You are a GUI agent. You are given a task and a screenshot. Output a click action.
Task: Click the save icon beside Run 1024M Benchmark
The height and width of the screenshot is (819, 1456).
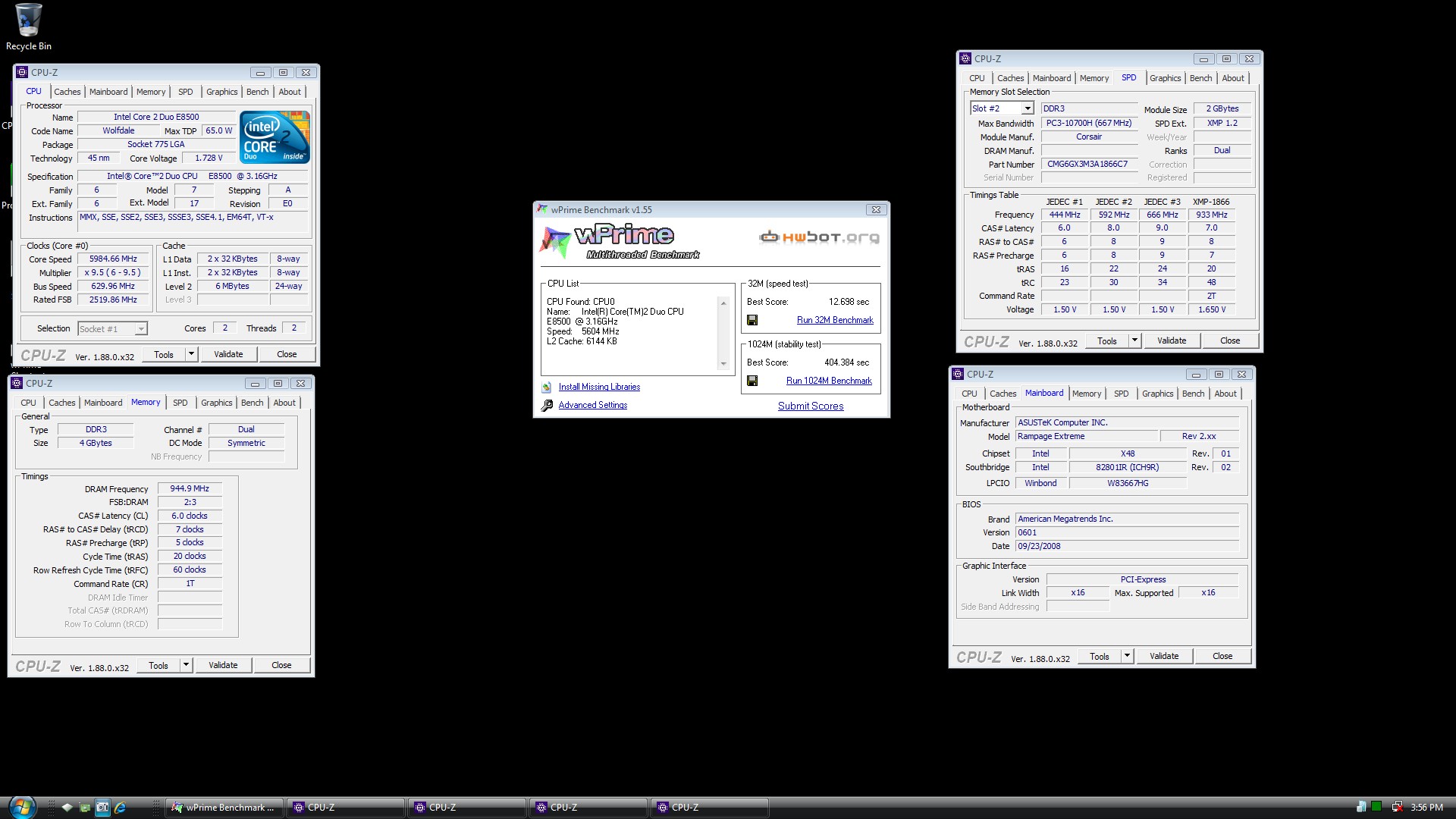click(x=752, y=381)
